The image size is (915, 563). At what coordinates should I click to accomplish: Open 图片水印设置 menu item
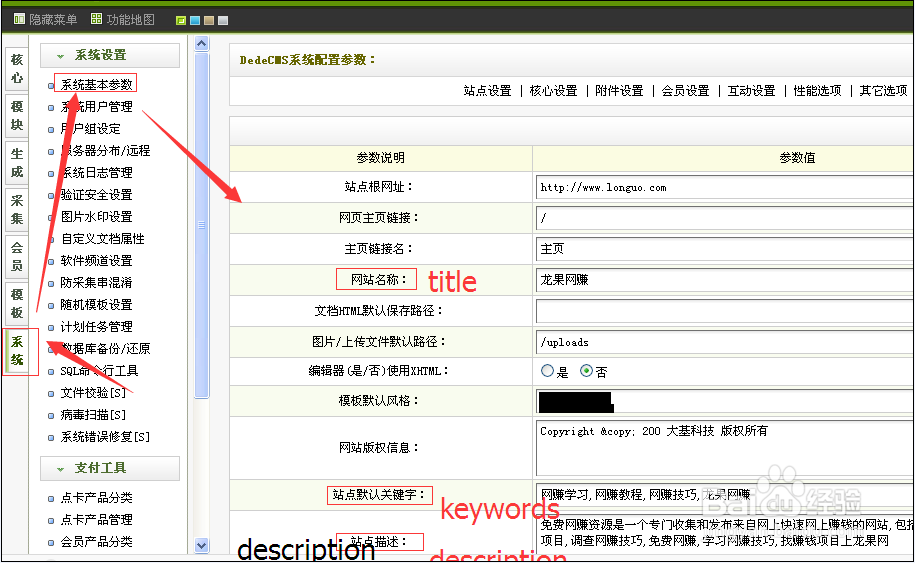[97, 216]
